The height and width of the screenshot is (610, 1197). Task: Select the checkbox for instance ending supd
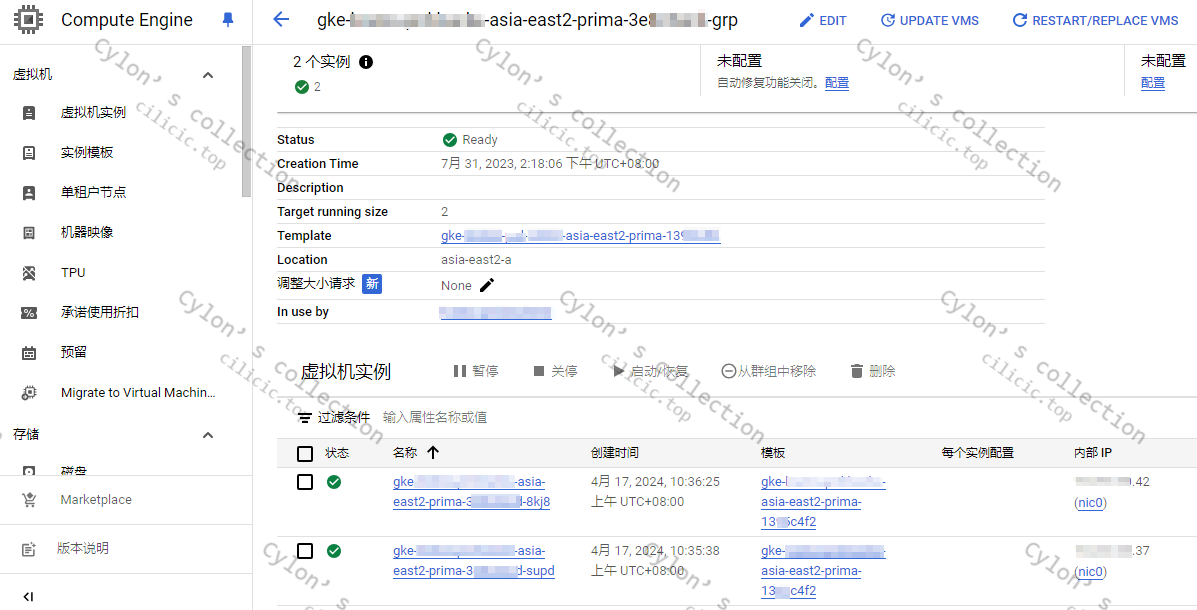(x=305, y=550)
